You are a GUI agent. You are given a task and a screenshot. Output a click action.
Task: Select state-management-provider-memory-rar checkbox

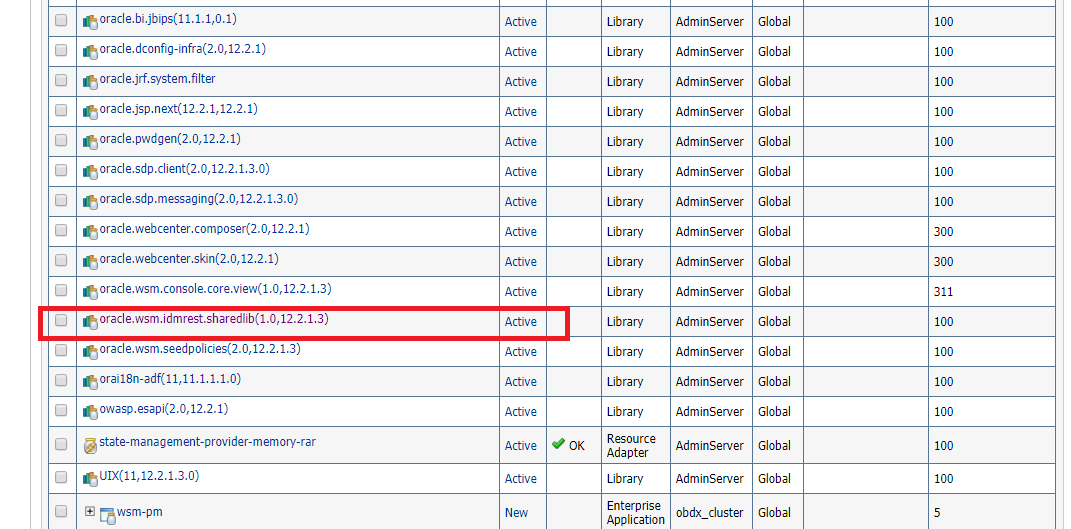click(61, 444)
